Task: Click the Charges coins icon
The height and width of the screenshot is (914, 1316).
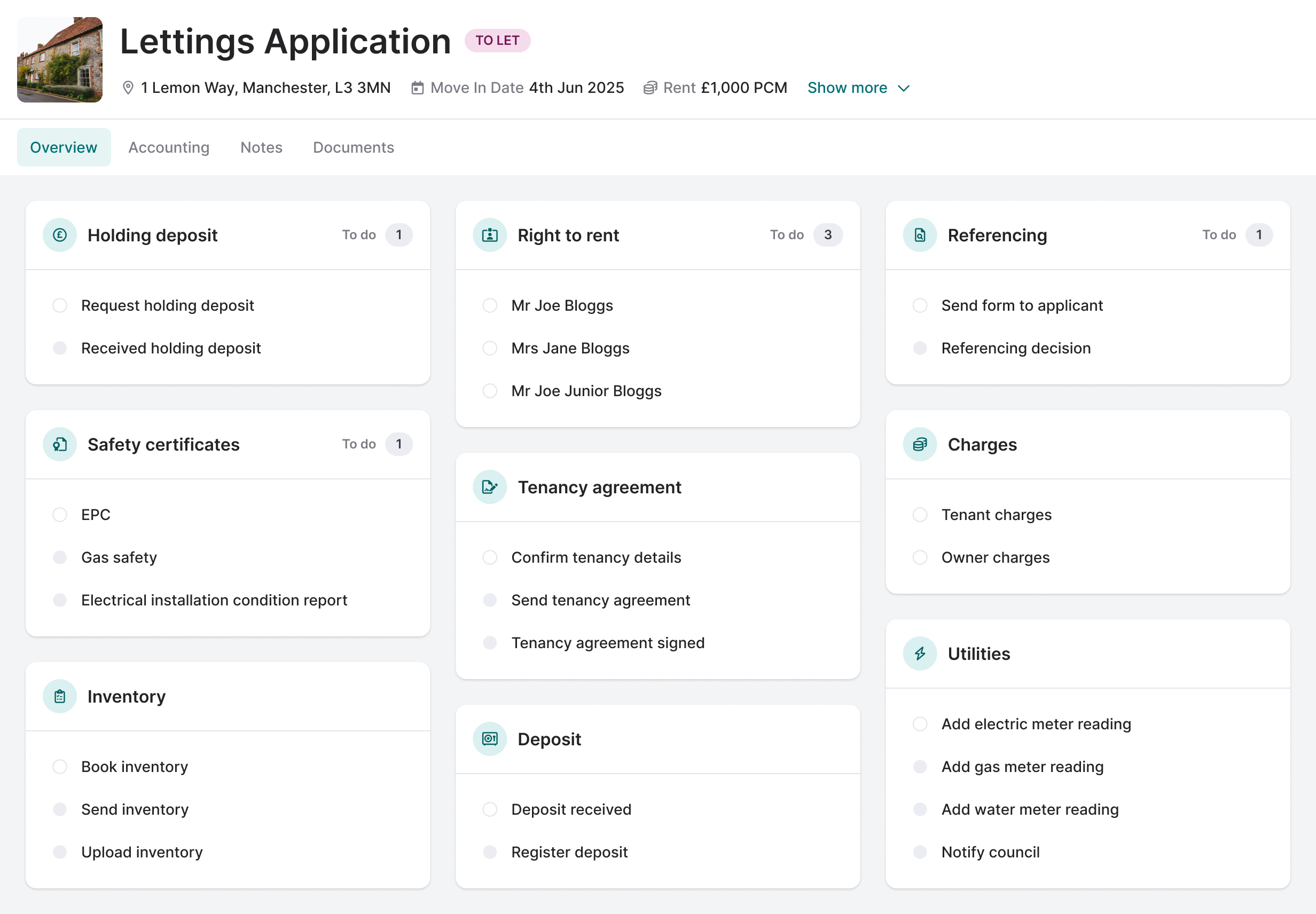Action: [920, 444]
